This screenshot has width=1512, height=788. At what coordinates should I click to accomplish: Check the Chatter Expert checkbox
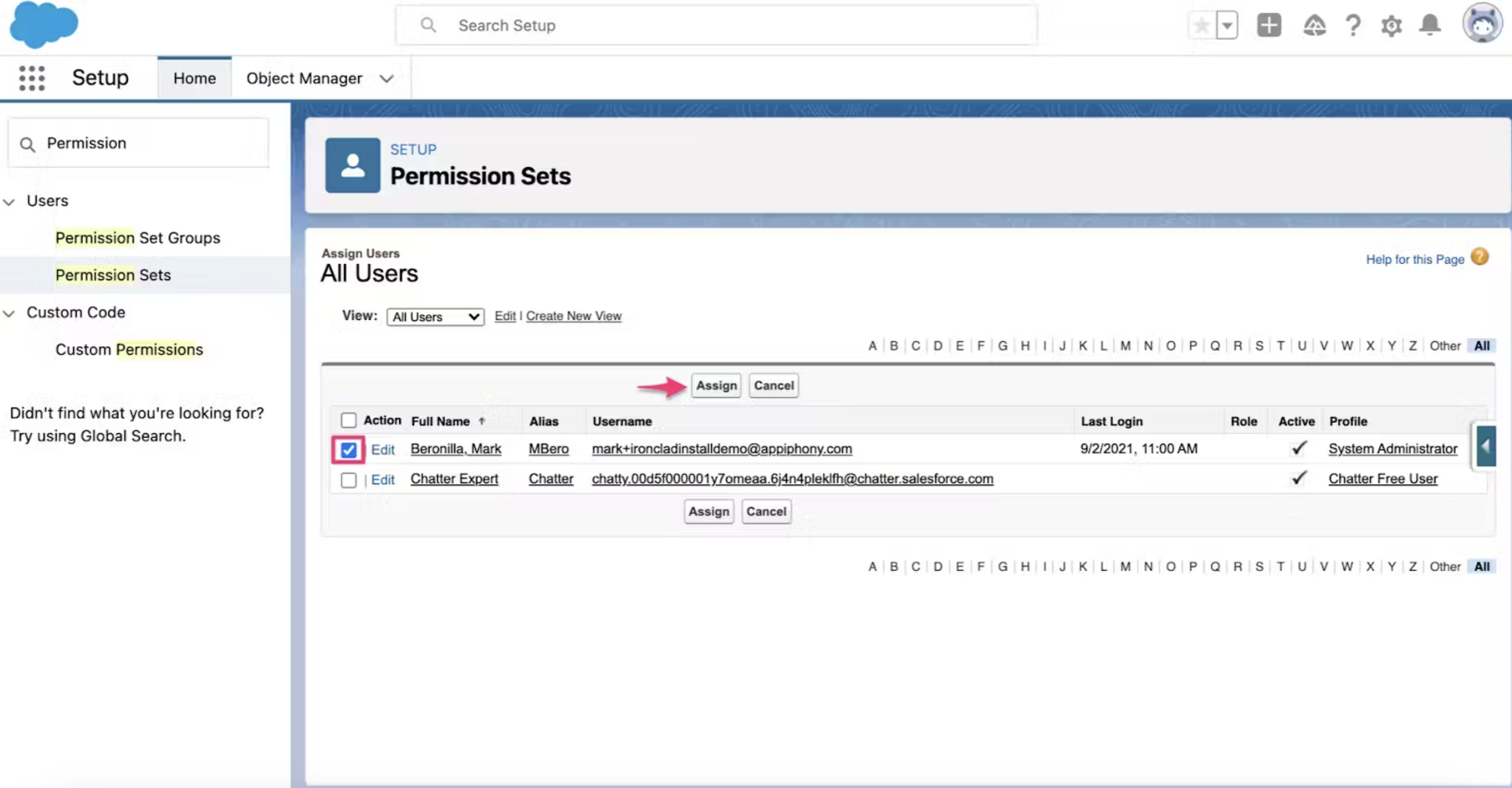click(349, 480)
